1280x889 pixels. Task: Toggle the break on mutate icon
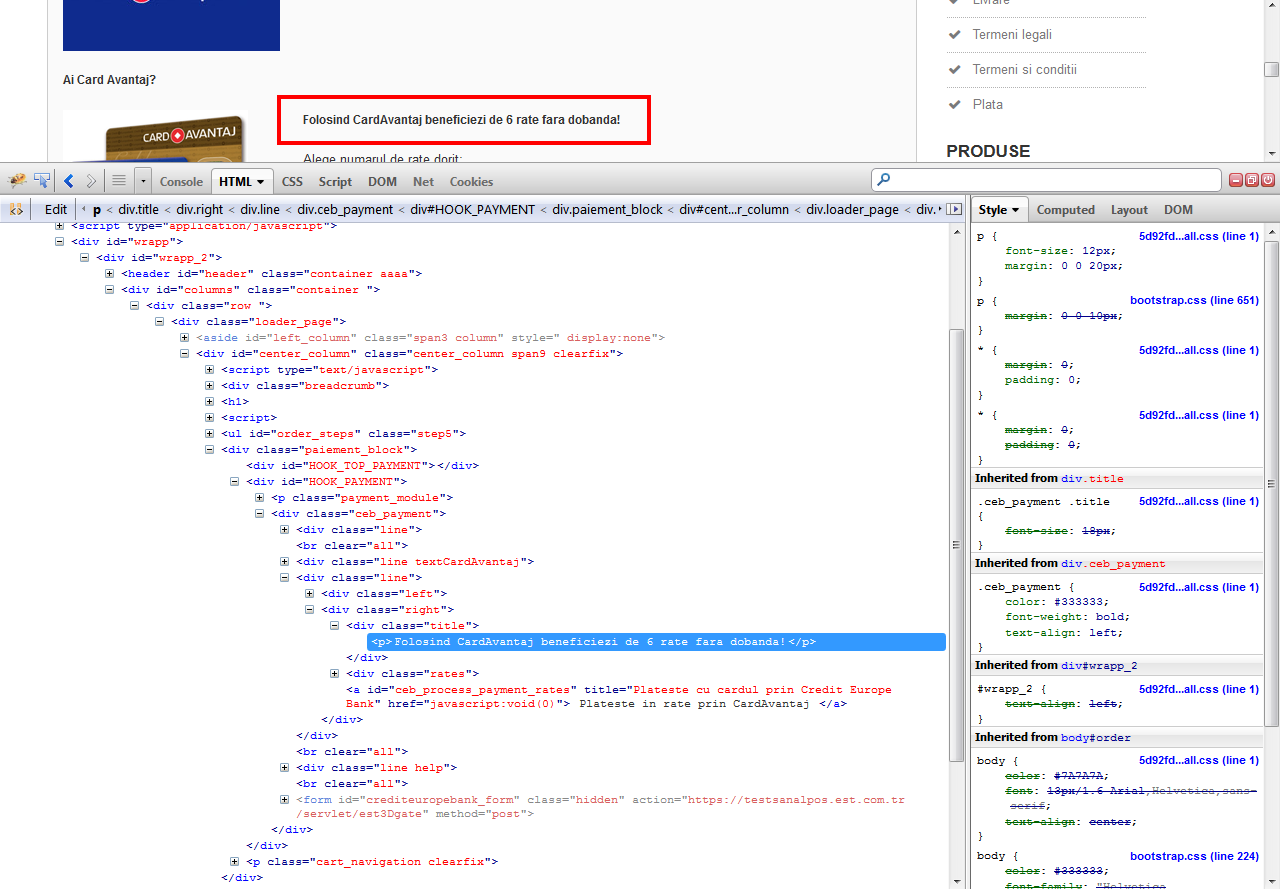tap(17, 209)
